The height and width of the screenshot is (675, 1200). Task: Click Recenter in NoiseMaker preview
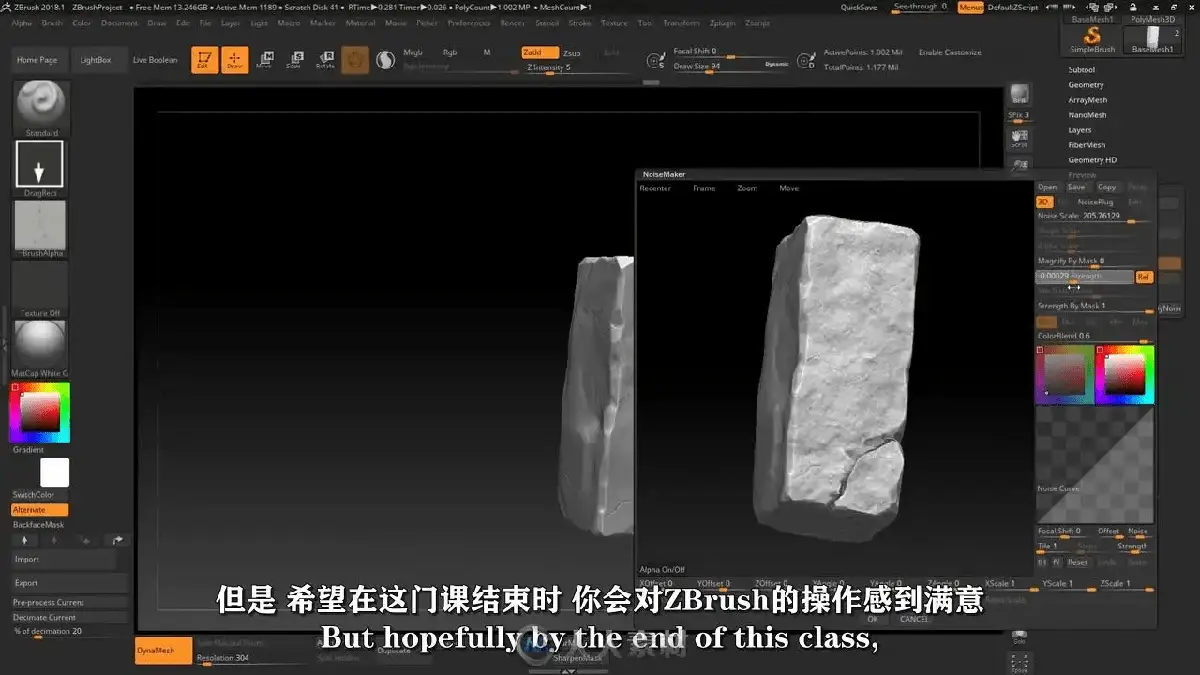(655, 188)
